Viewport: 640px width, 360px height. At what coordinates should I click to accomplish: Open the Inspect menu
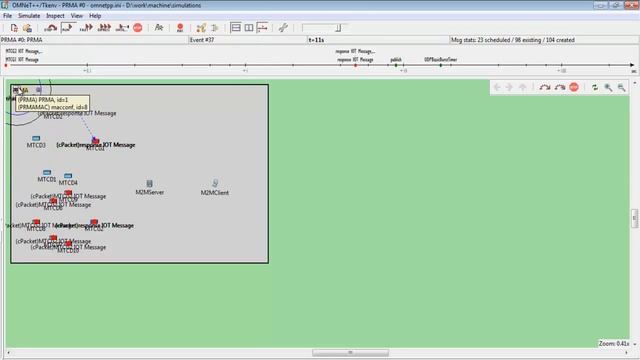point(55,16)
